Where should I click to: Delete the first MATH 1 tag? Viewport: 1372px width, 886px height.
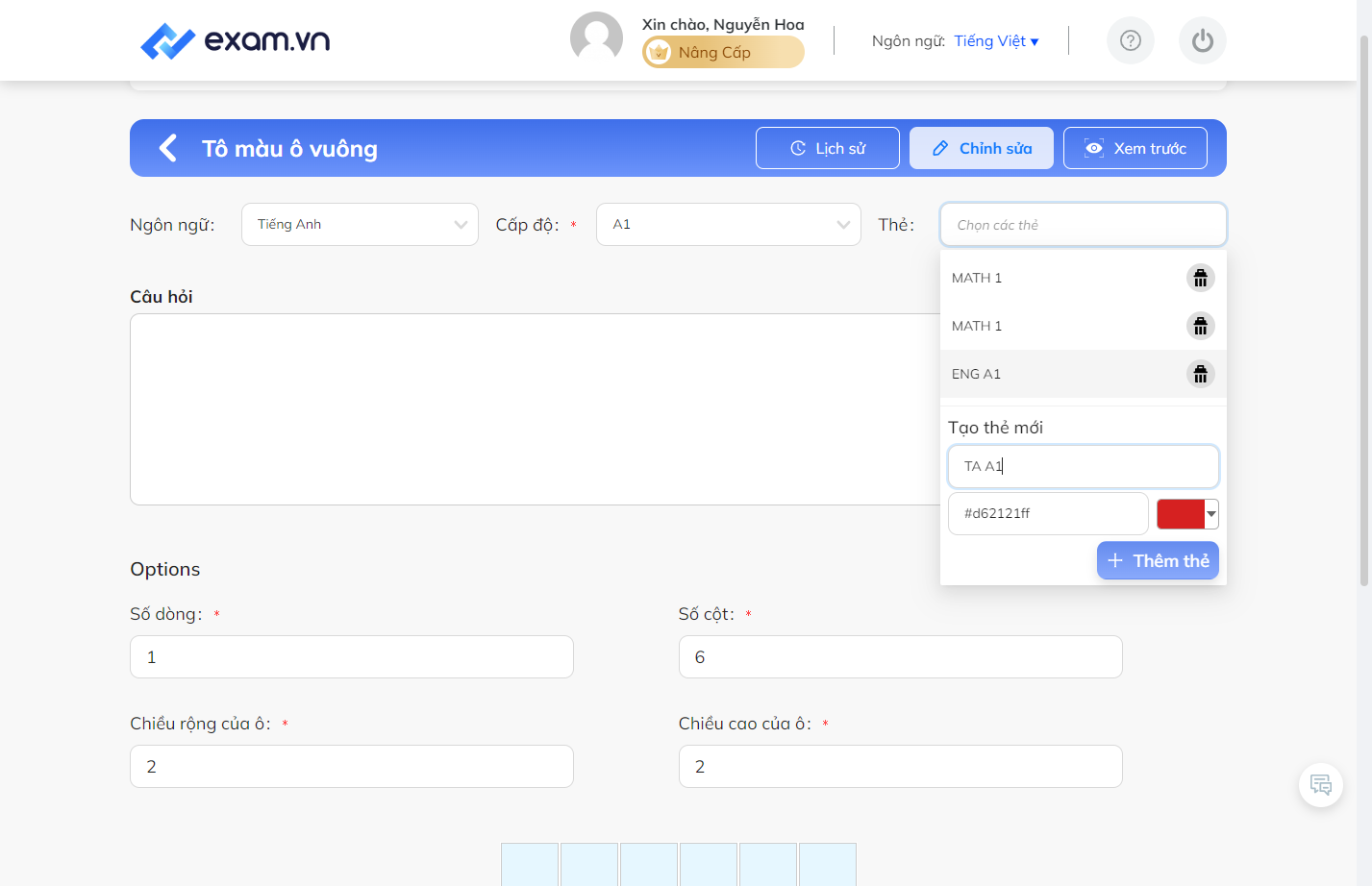tap(1200, 278)
